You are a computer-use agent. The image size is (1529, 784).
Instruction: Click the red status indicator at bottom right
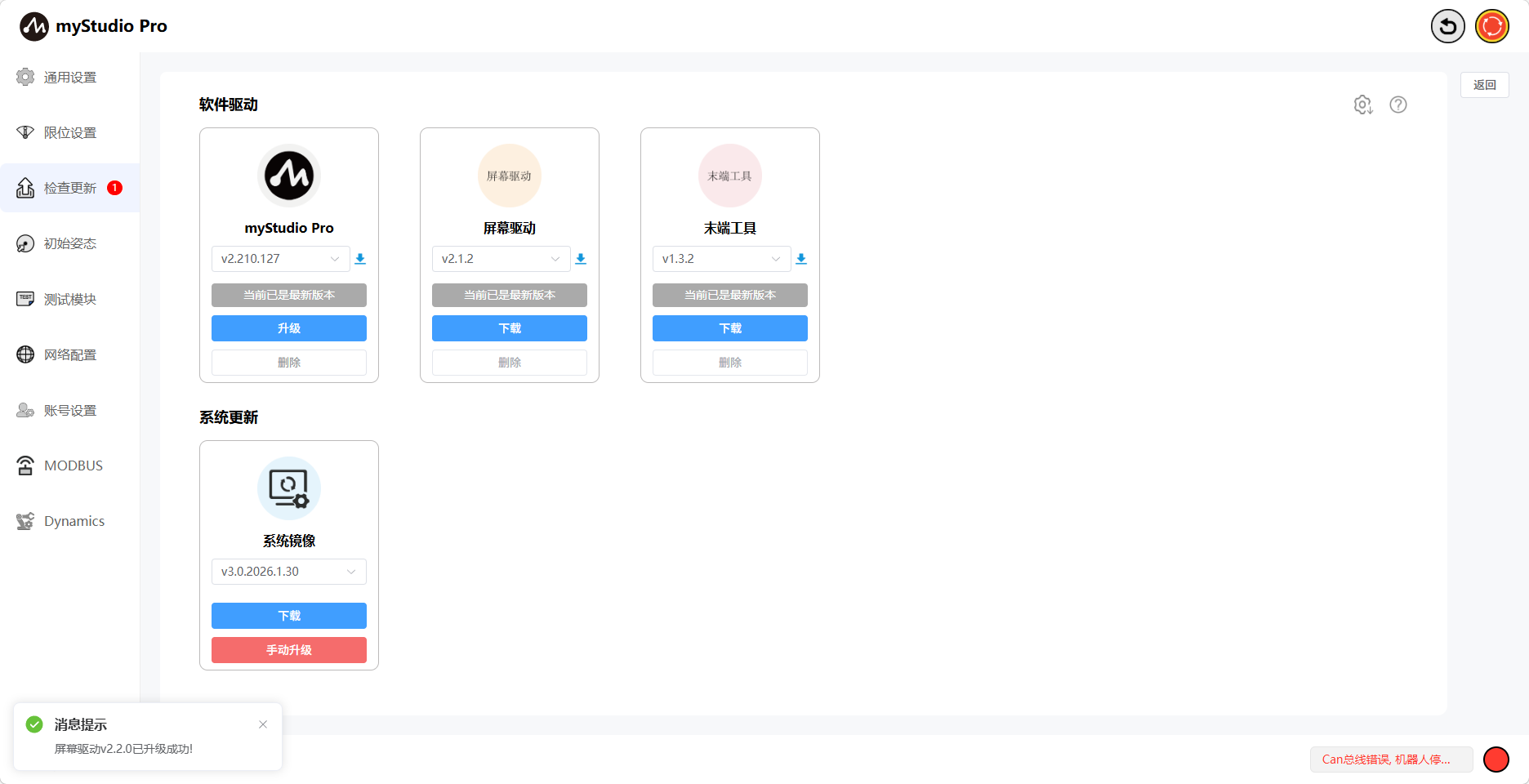click(x=1496, y=759)
